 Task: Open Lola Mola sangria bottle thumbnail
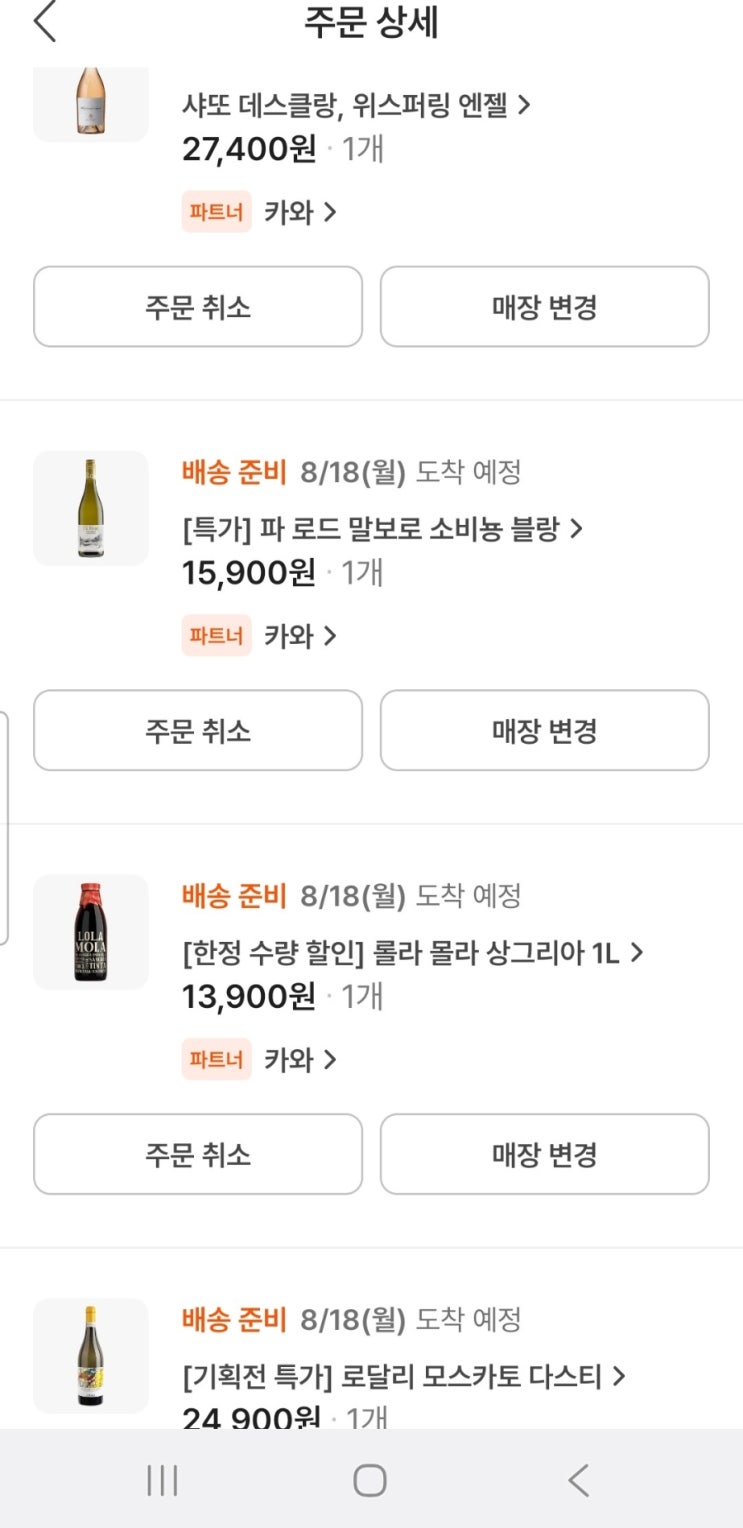point(90,932)
